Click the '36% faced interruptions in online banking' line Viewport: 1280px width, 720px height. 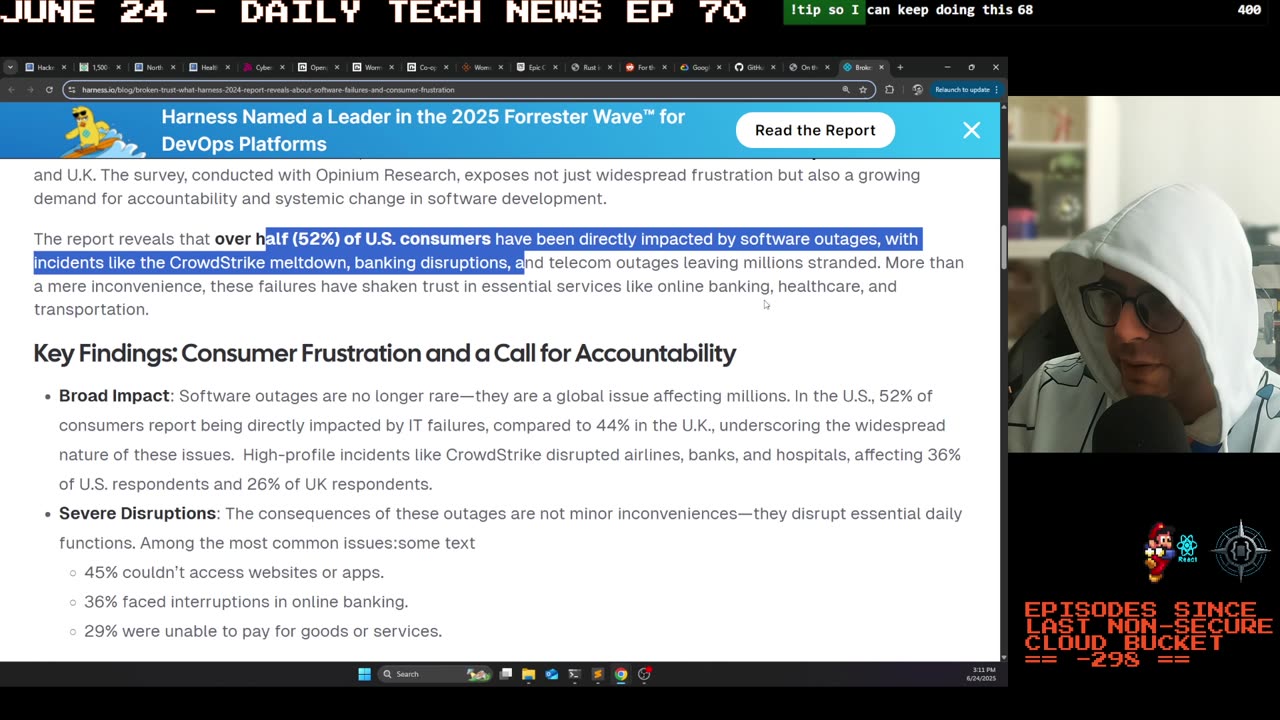(x=246, y=602)
